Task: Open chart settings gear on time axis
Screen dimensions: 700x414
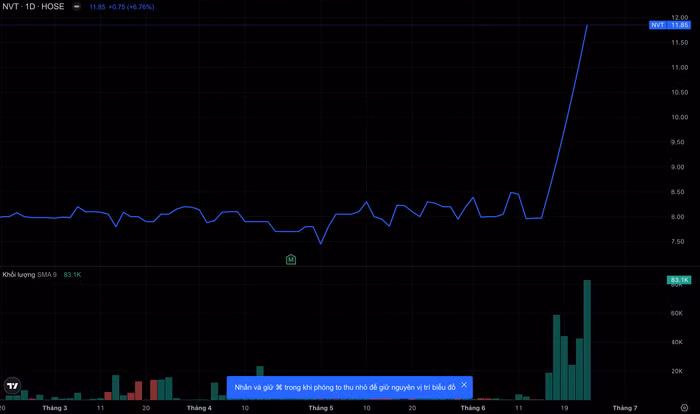Action: tap(684, 408)
